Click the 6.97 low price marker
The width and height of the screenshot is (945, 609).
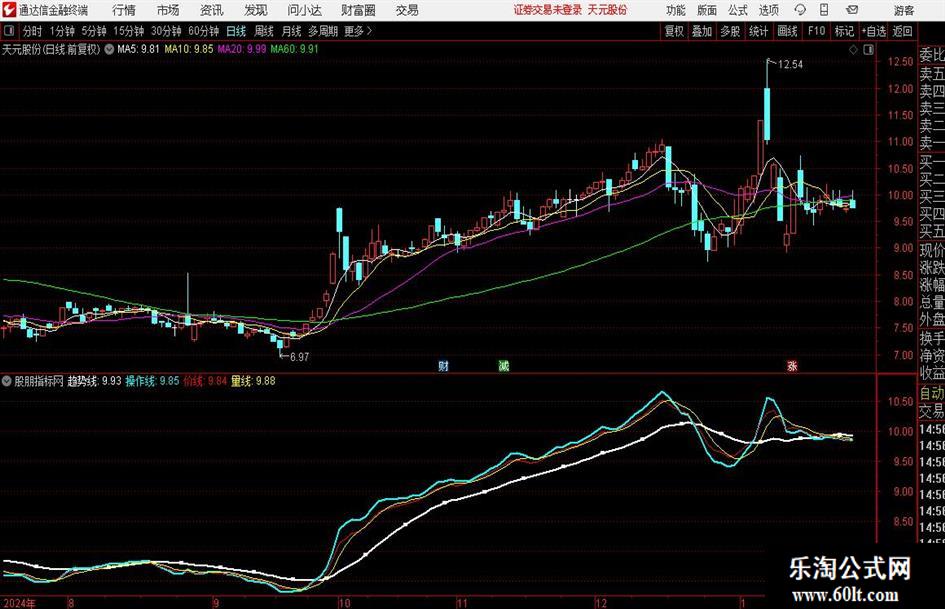click(300, 357)
